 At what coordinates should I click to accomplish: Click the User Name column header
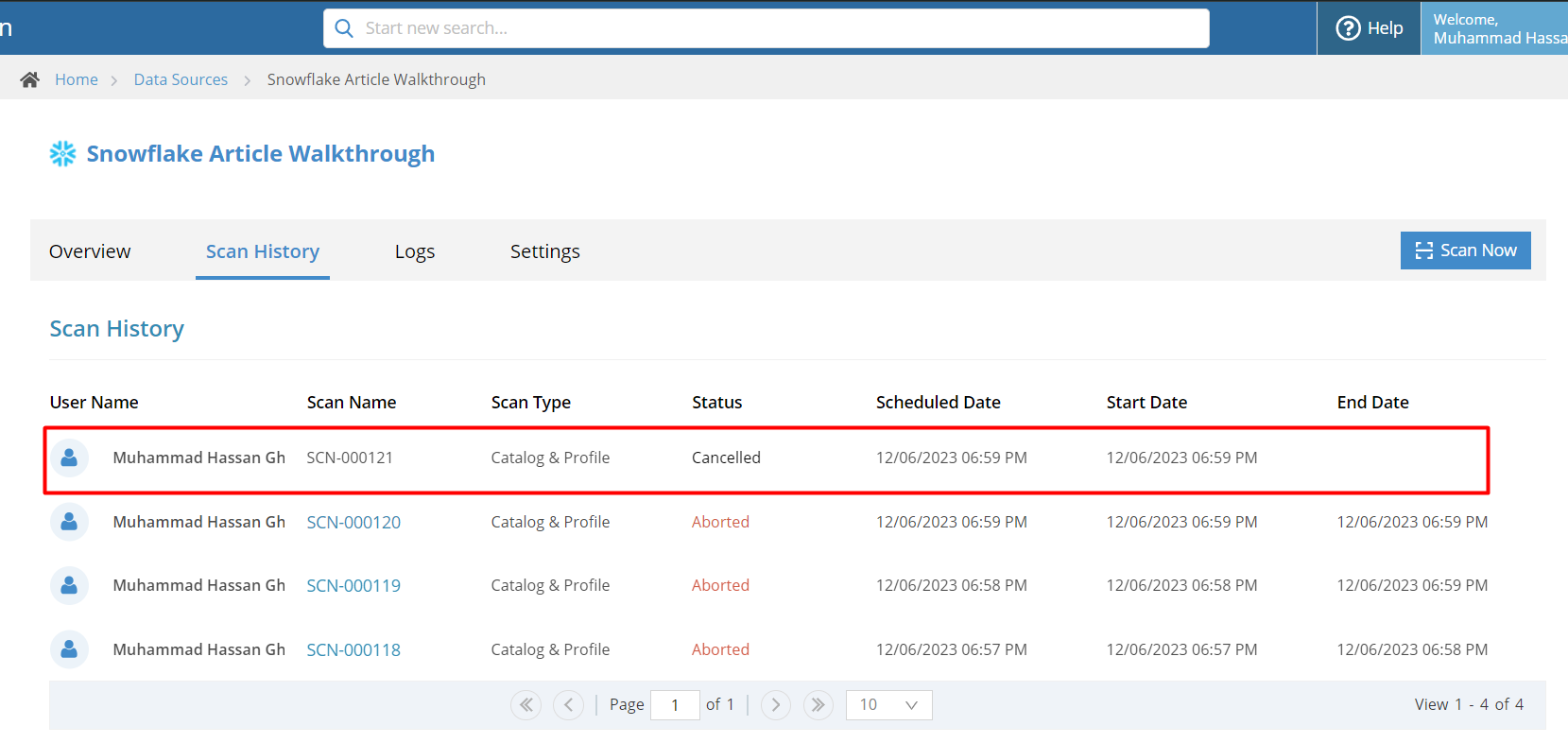(95, 402)
